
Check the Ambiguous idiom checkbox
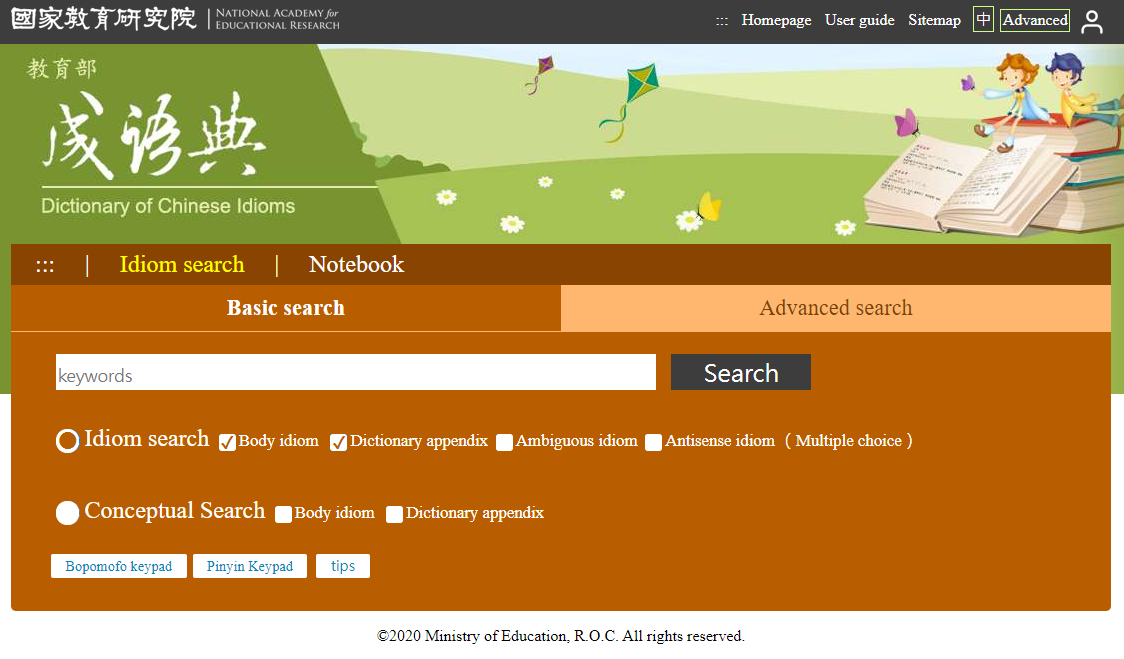pyautogui.click(x=504, y=442)
